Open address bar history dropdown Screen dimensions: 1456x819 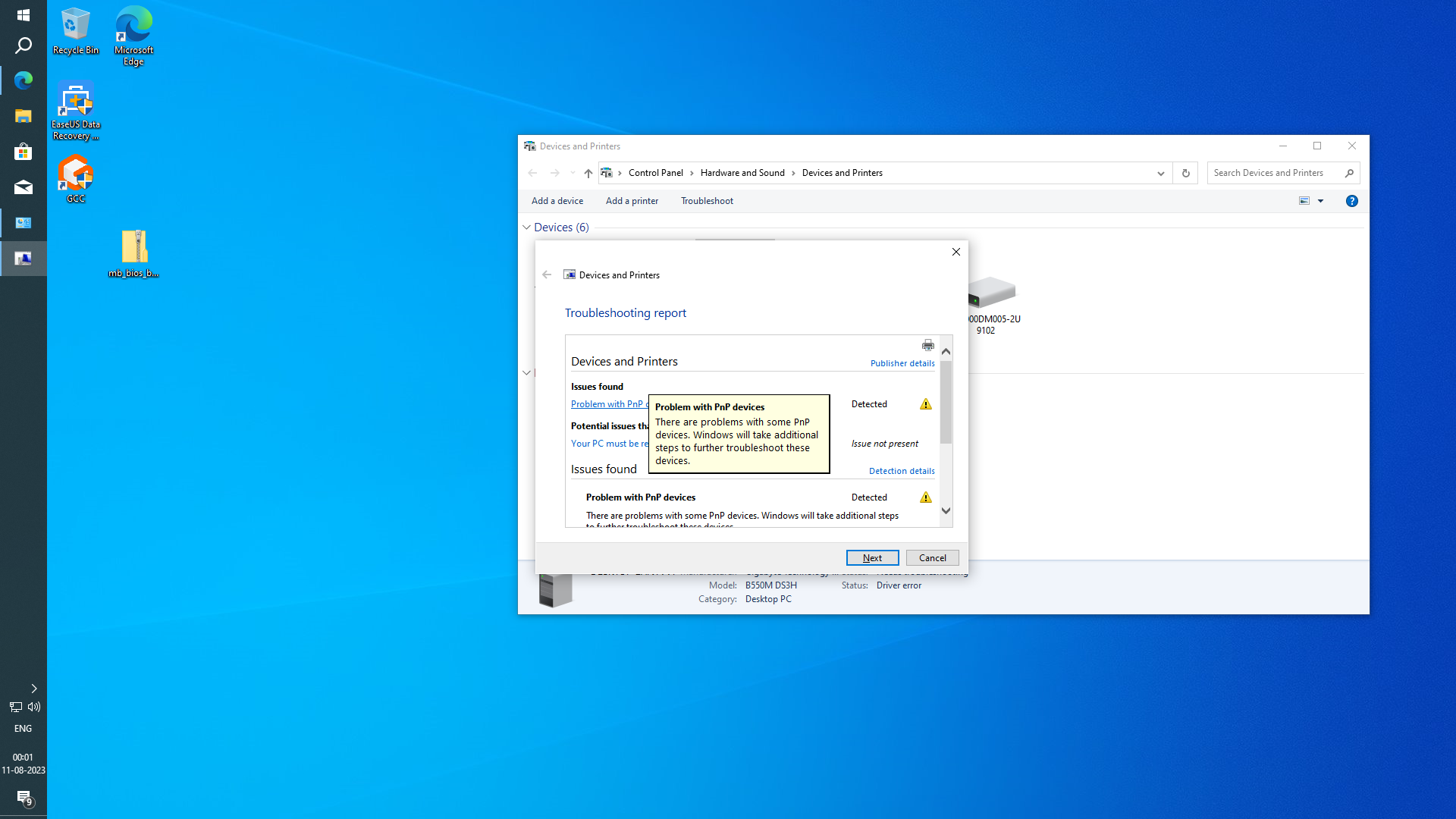(x=1160, y=173)
